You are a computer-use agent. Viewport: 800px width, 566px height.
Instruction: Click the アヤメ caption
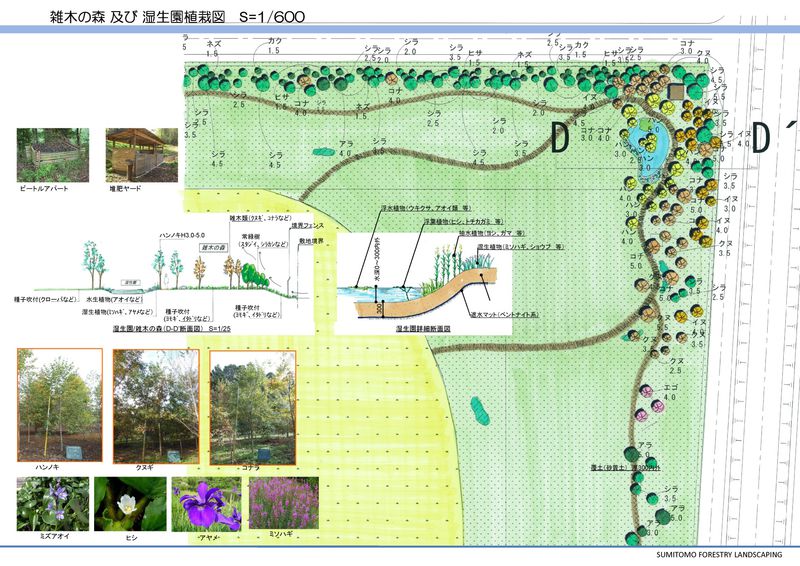pyautogui.click(x=208, y=537)
